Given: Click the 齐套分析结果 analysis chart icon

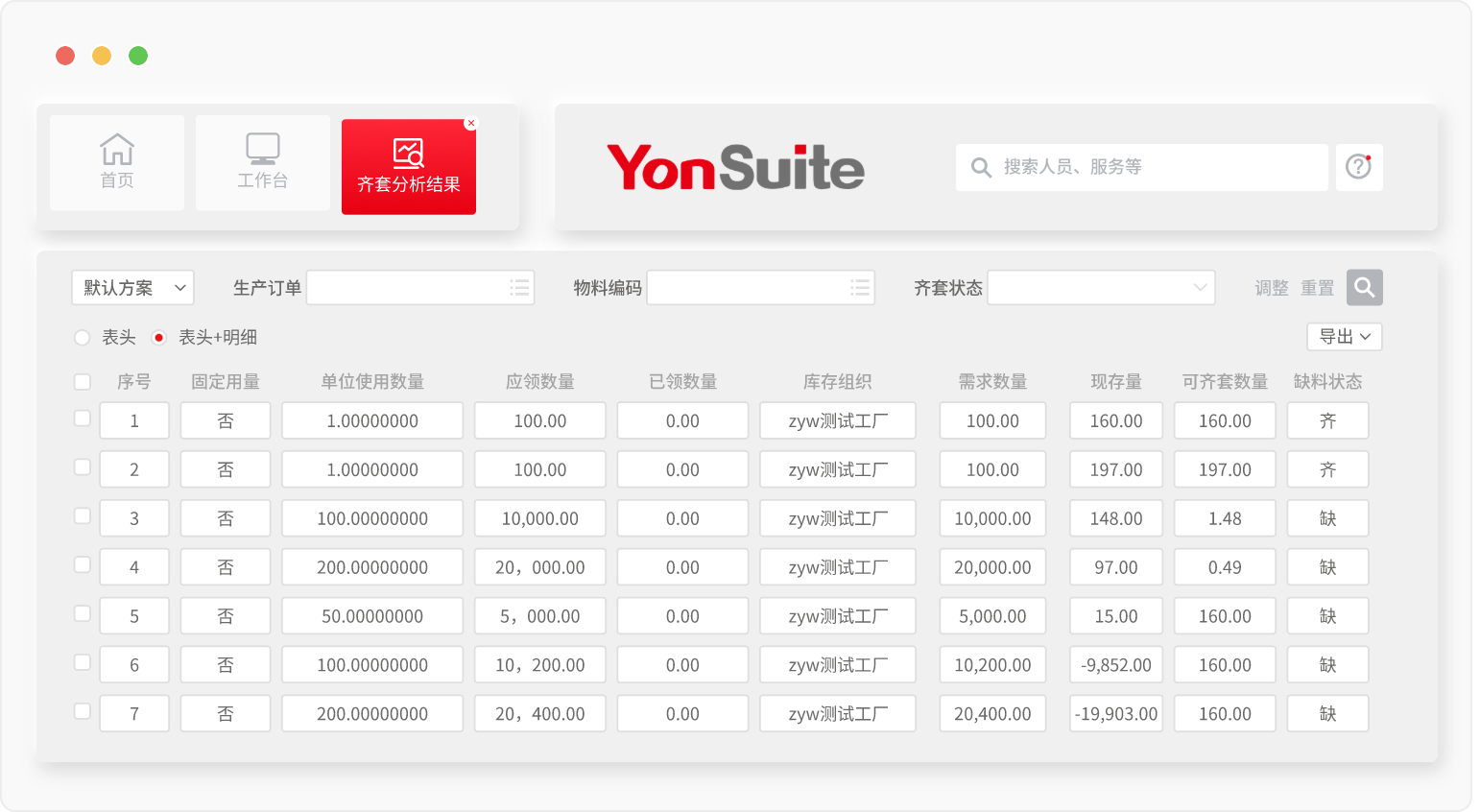Looking at the screenshot, I should click(x=408, y=154).
